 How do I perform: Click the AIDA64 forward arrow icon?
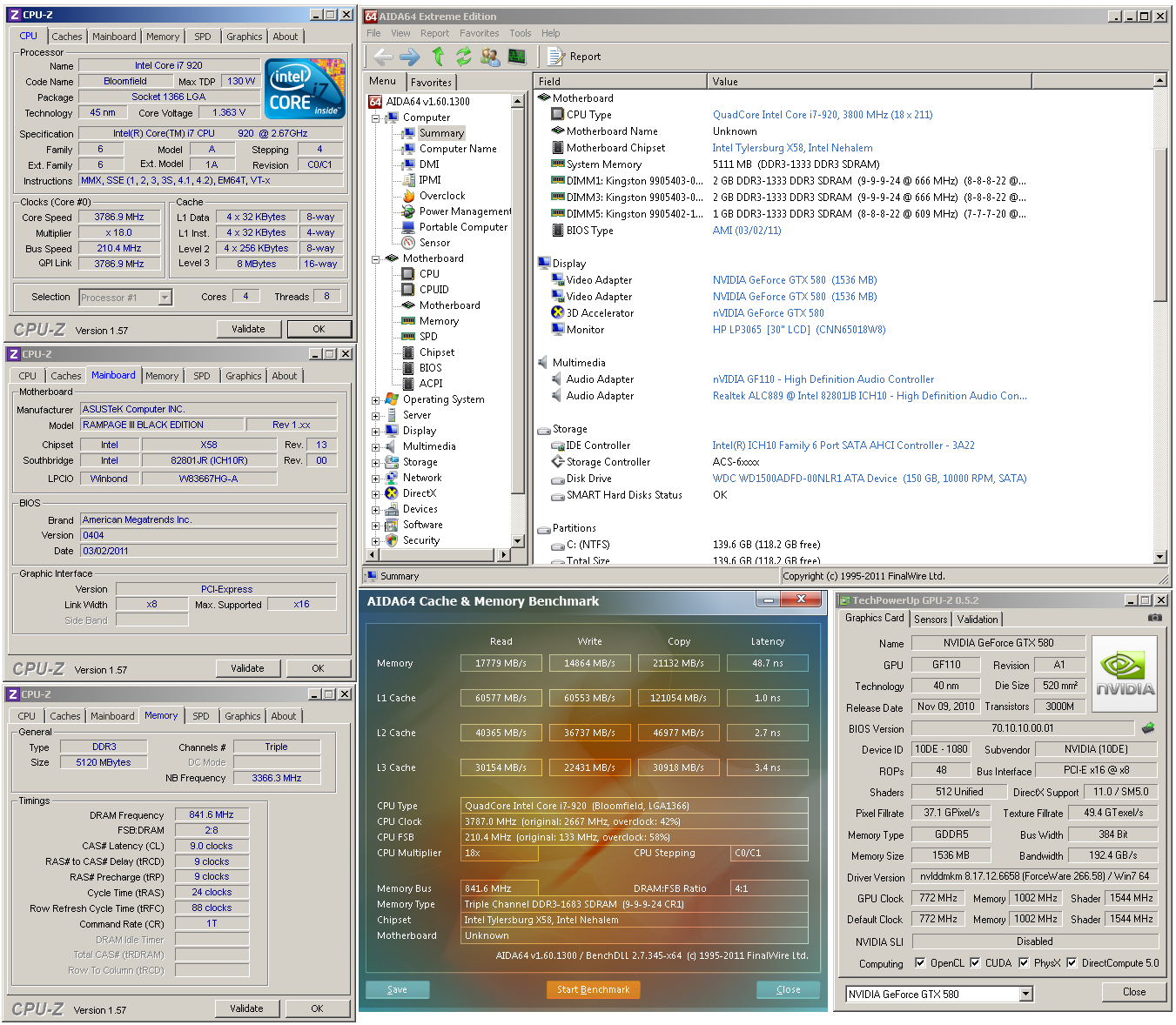coord(410,57)
